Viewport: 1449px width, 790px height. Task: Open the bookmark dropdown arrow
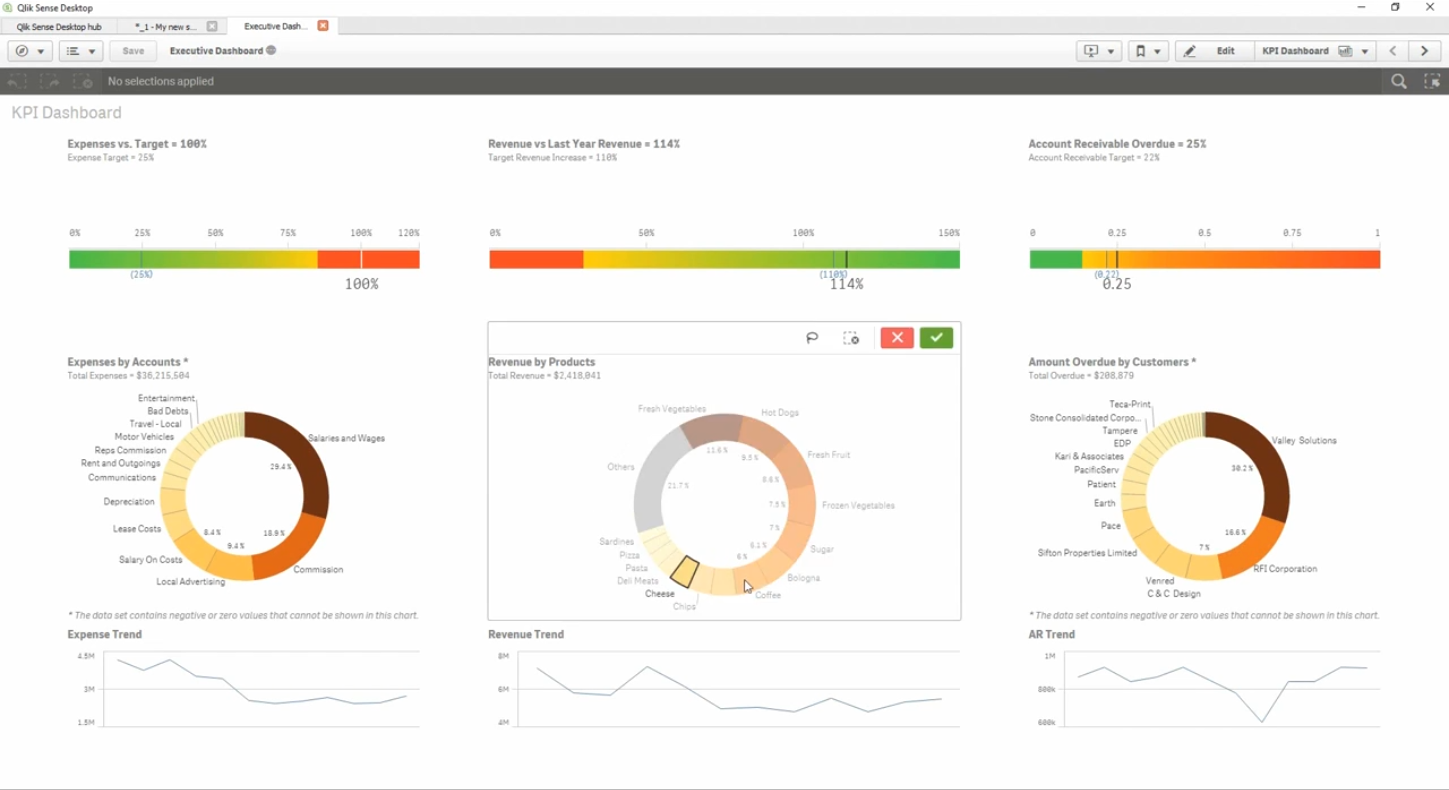1160,50
